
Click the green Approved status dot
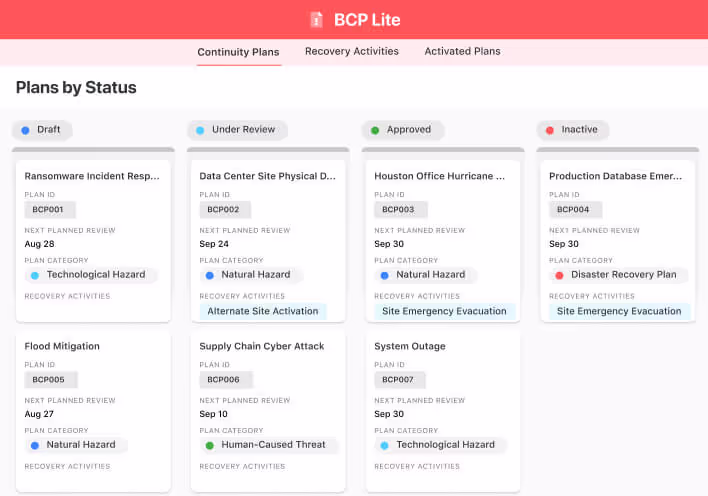(375, 130)
